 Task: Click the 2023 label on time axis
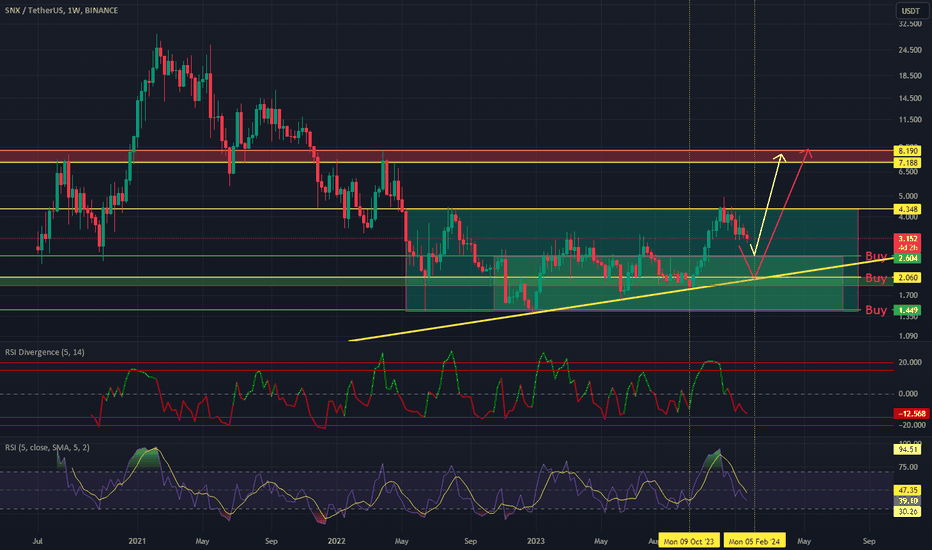[536, 541]
